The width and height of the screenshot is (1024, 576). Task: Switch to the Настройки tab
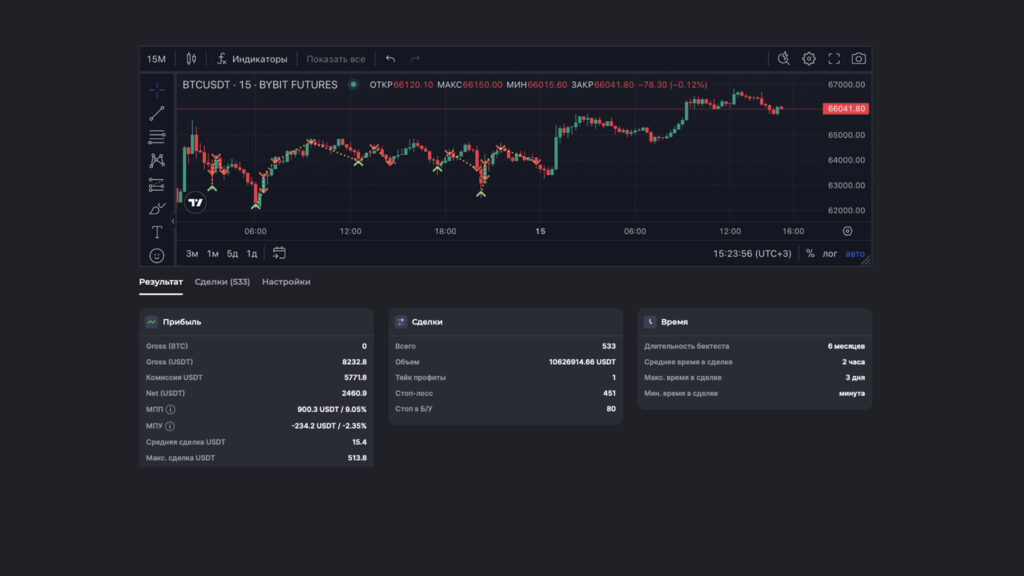[286, 282]
